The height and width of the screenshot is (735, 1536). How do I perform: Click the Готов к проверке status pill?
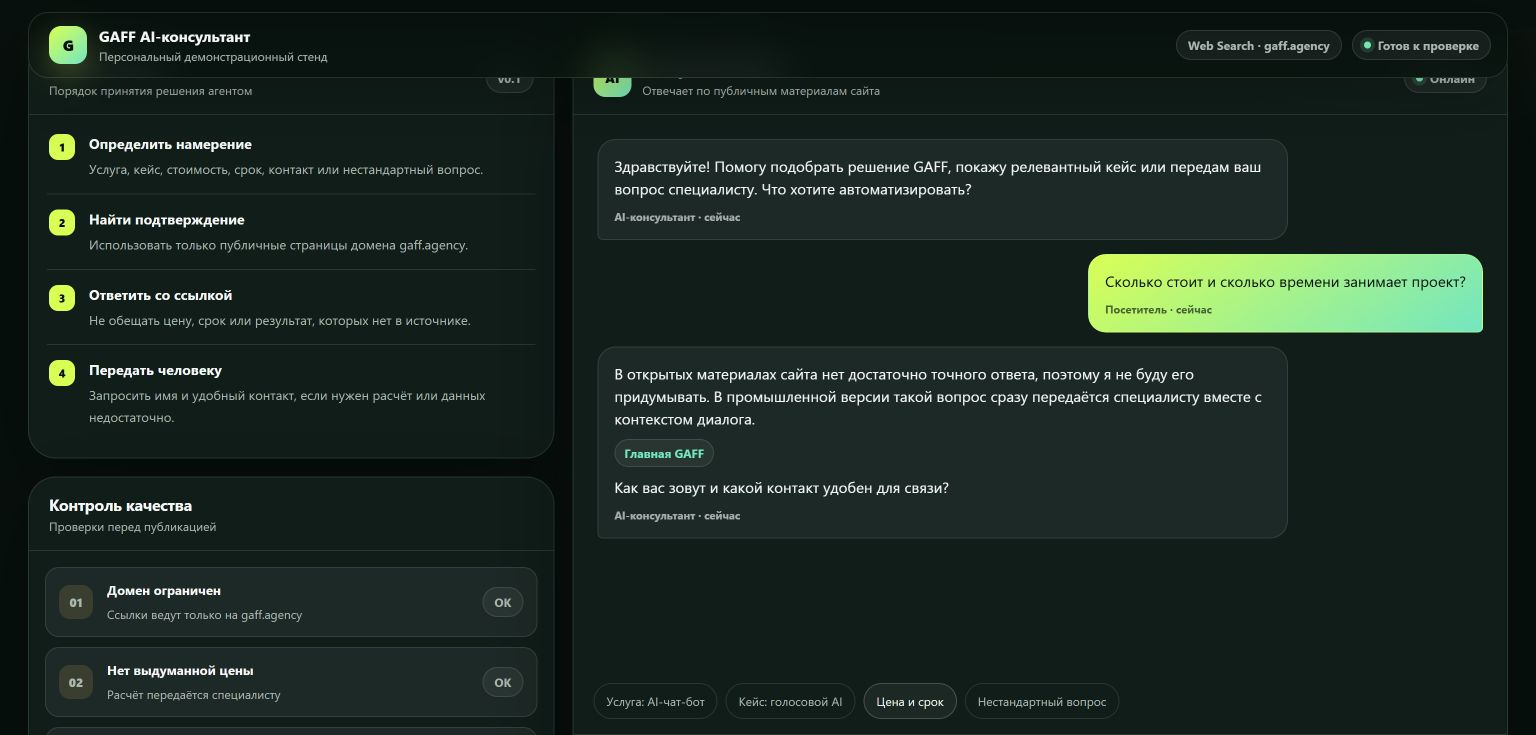(1421, 45)
